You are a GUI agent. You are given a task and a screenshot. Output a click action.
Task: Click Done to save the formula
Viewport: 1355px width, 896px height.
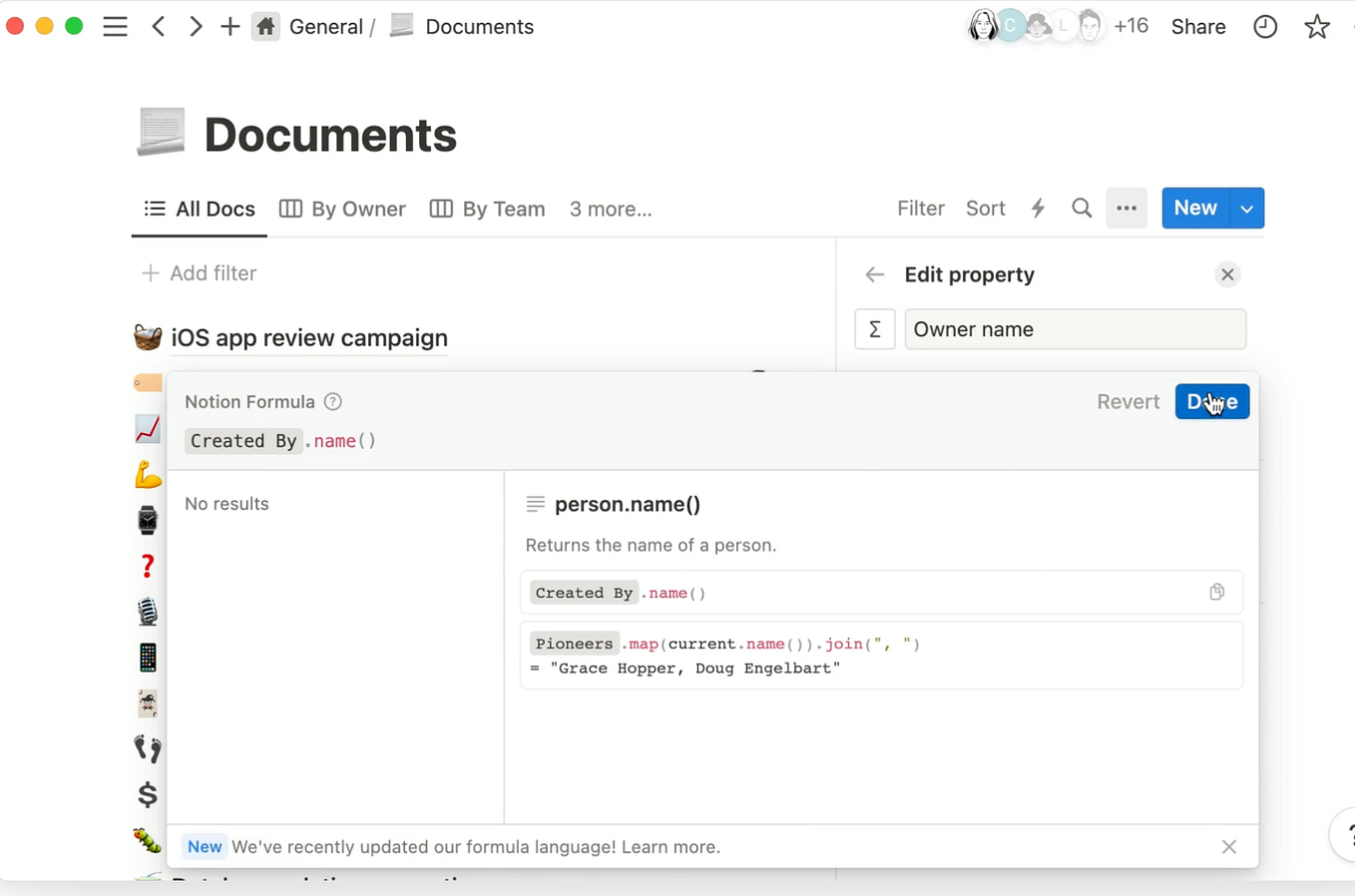coord(1211,401)
